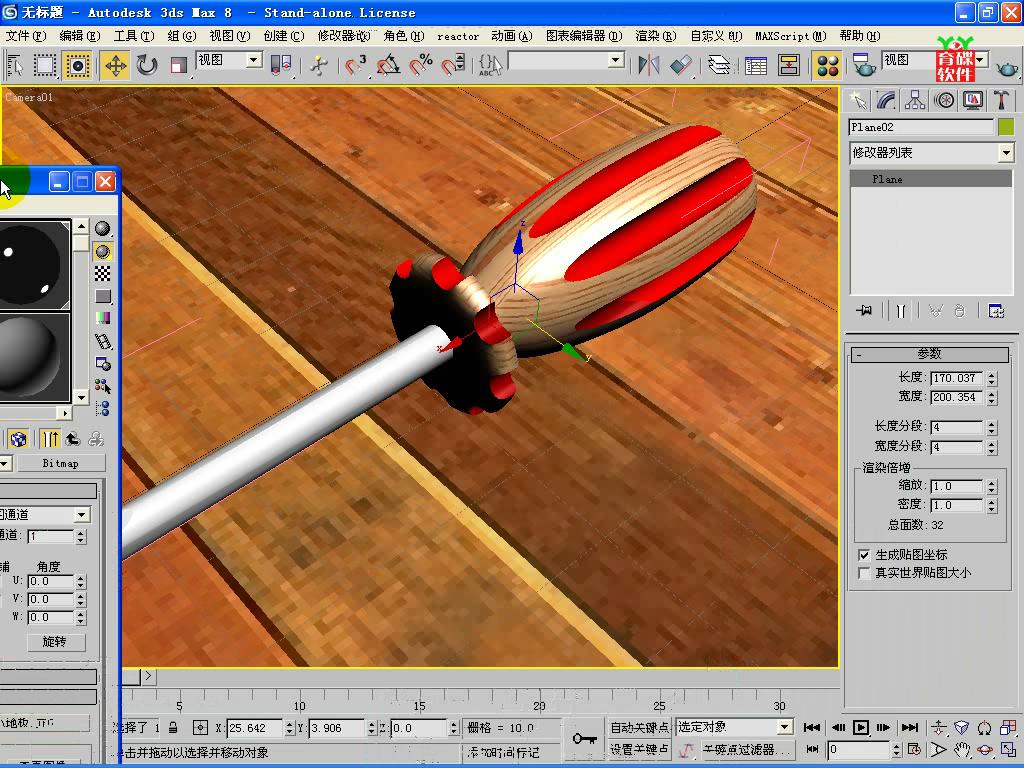Viewport: 1024px width, 768px height.
Task: Click the 自动关键点 auto key button
Action: (x=639, y=728)
